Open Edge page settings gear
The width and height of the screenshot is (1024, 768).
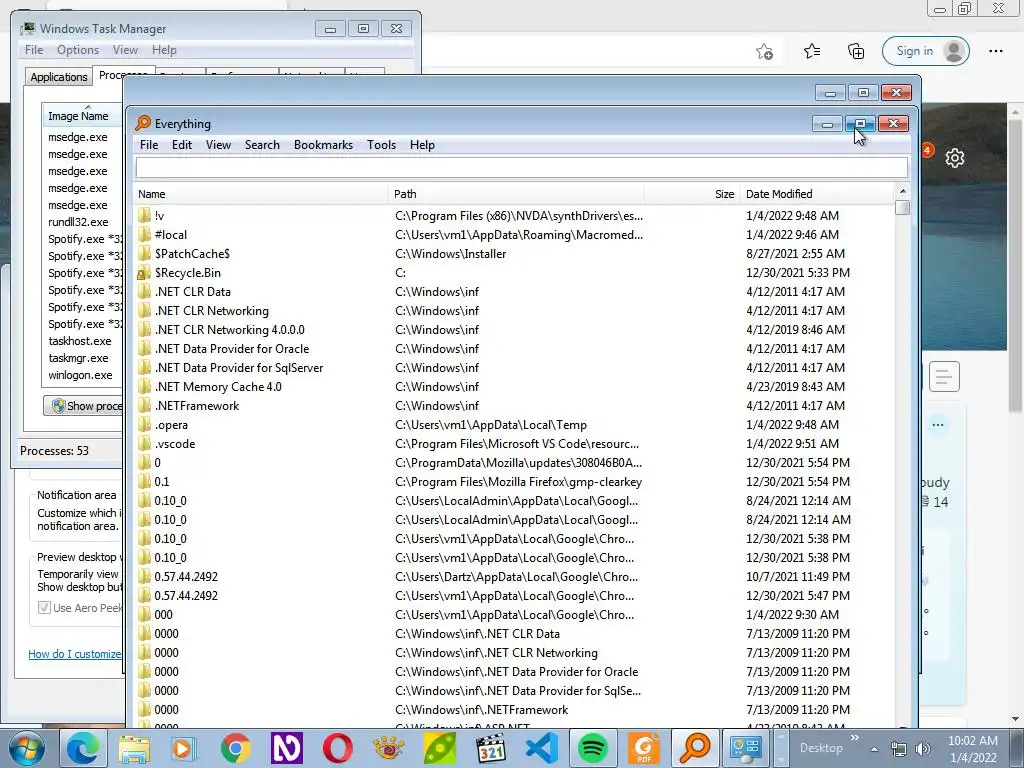[955, 157]
